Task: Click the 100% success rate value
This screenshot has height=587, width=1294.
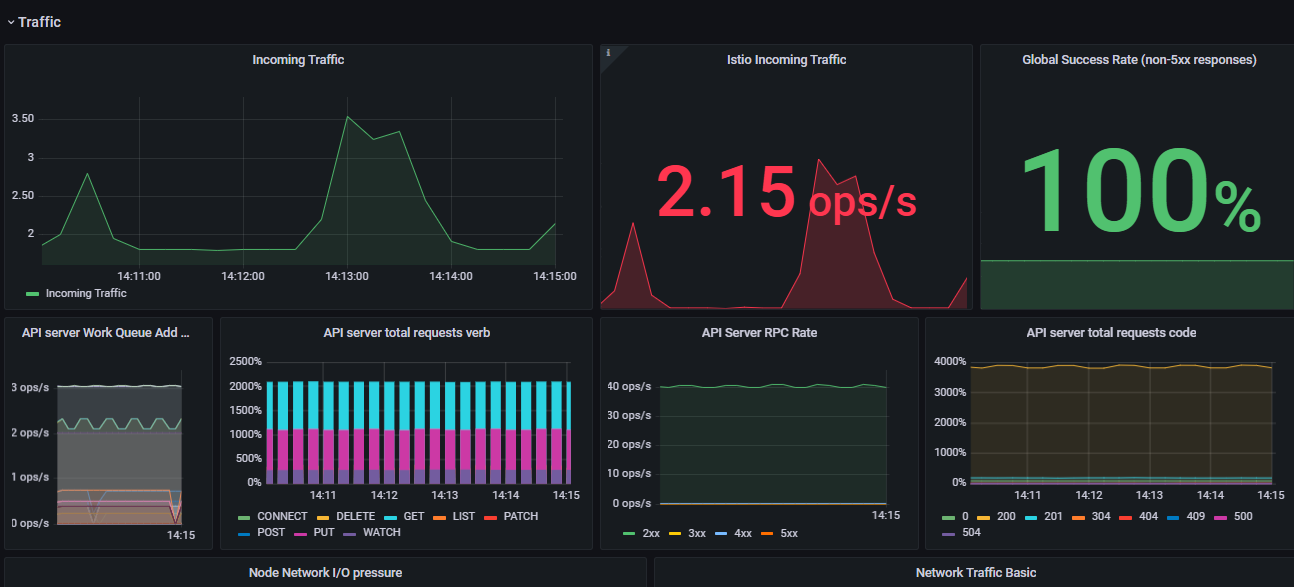Action: click(1139, 191)
